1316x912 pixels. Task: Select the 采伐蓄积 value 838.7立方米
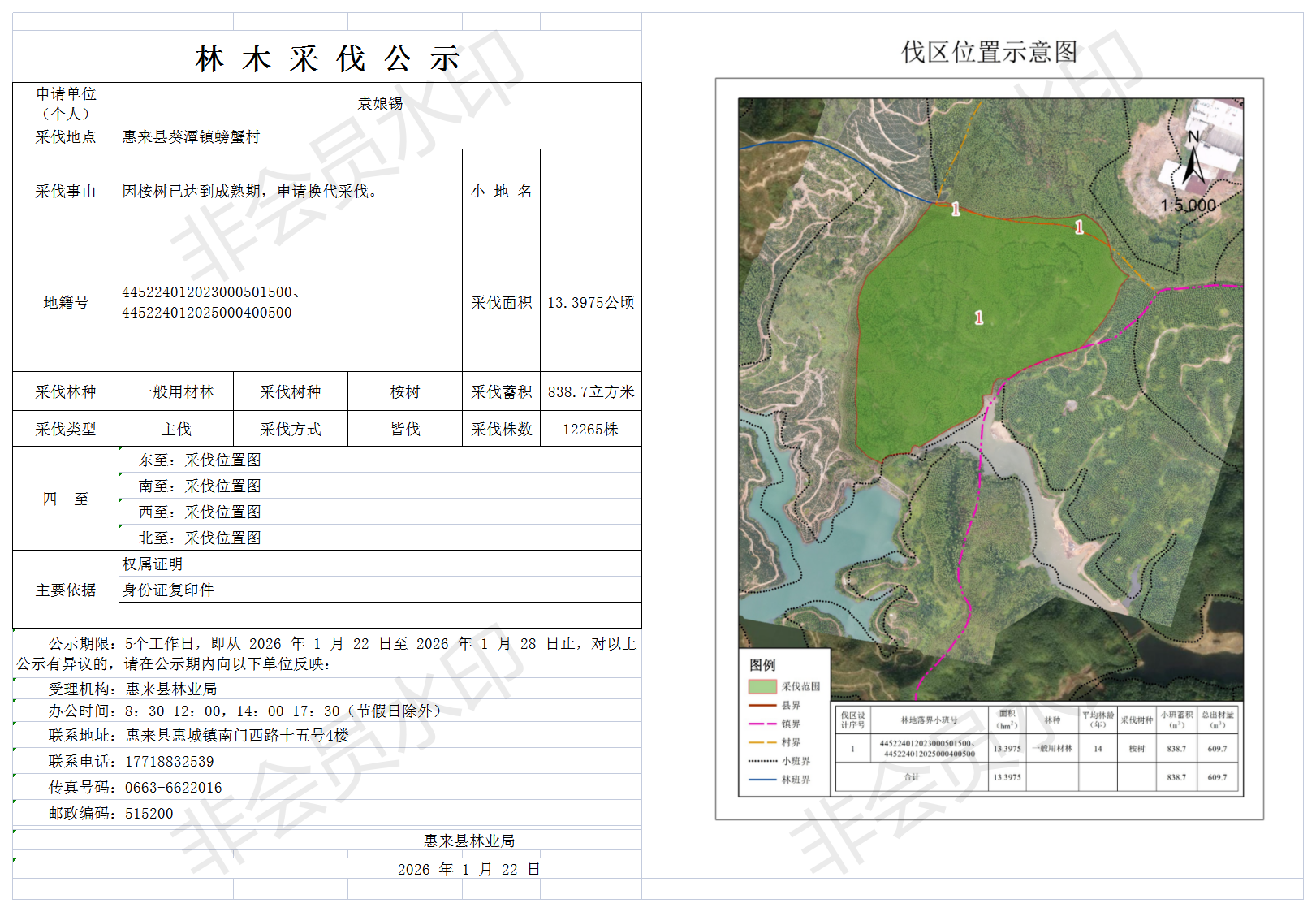click(590, 391)
